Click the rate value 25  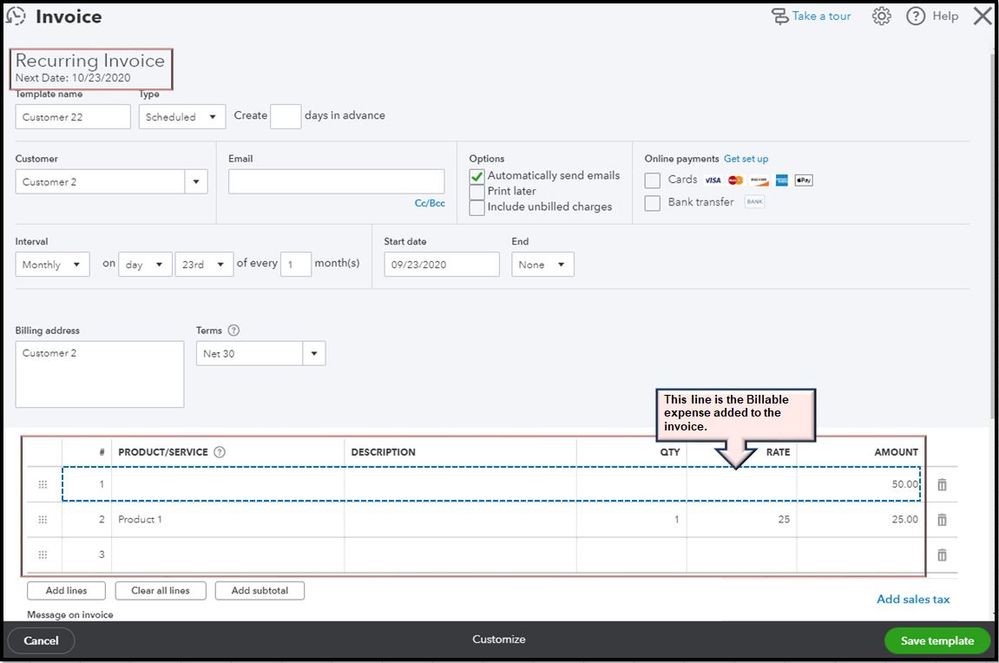pos(784,520)
